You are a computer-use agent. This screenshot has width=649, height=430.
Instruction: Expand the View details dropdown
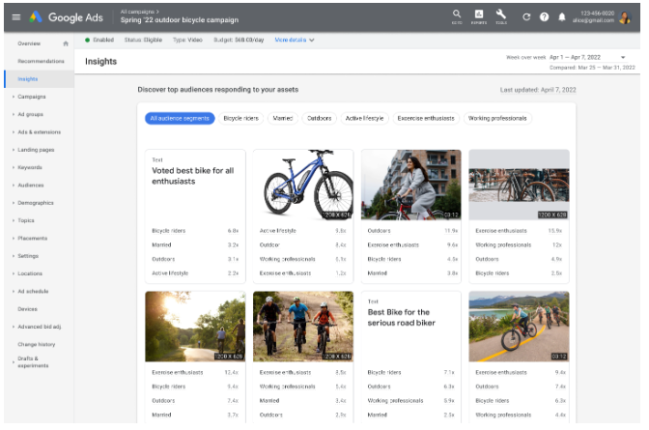click(294, 40)
